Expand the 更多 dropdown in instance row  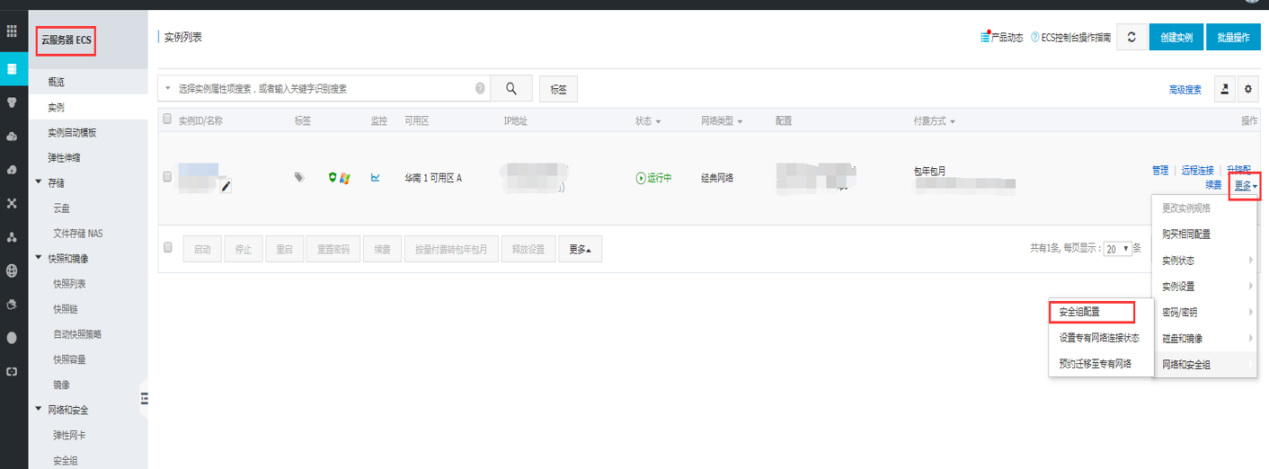(1245, 185)
